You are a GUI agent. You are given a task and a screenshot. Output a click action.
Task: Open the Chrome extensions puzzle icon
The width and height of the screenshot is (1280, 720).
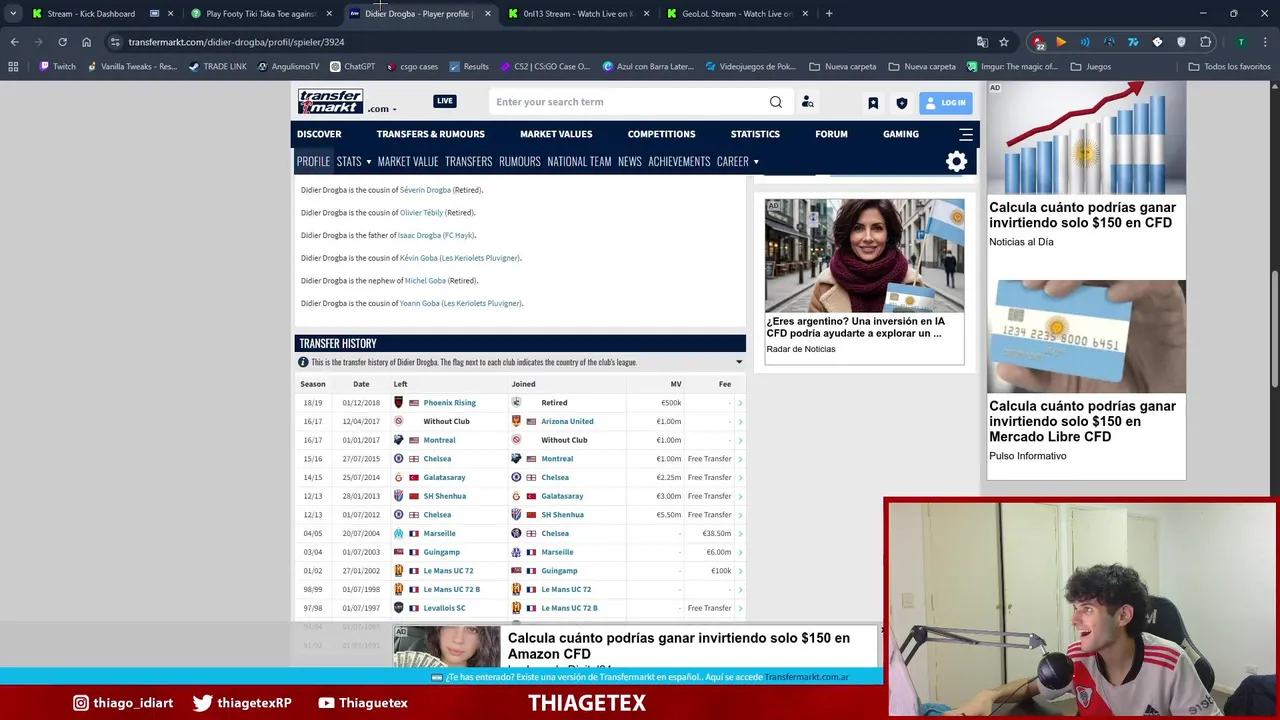click(x=1206, y=42)
